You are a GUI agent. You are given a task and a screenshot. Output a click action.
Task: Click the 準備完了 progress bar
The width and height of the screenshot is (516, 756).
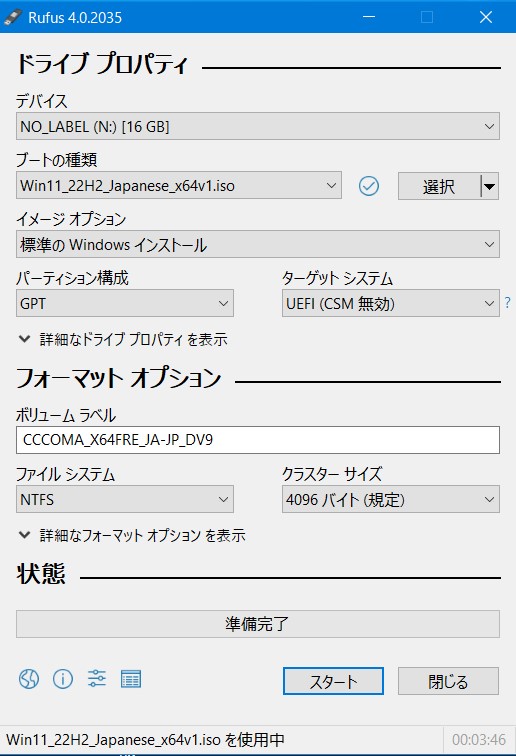pyautogui.click(x=258, y=624)
